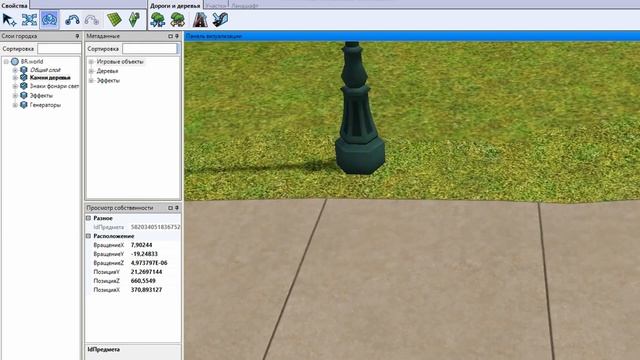Expand Игровые объекты in Метаданные

(x=91, y=62)
